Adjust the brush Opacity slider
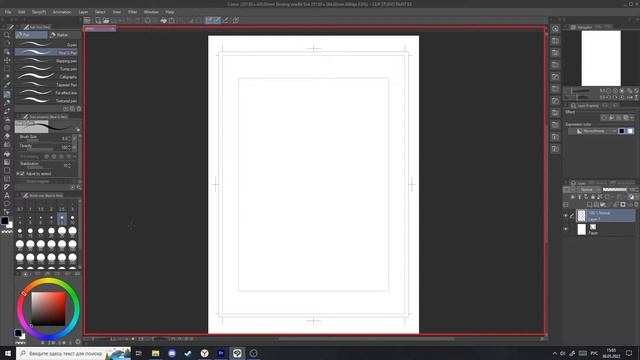This screenshot has height=360, width=640. tap(39, 149)
